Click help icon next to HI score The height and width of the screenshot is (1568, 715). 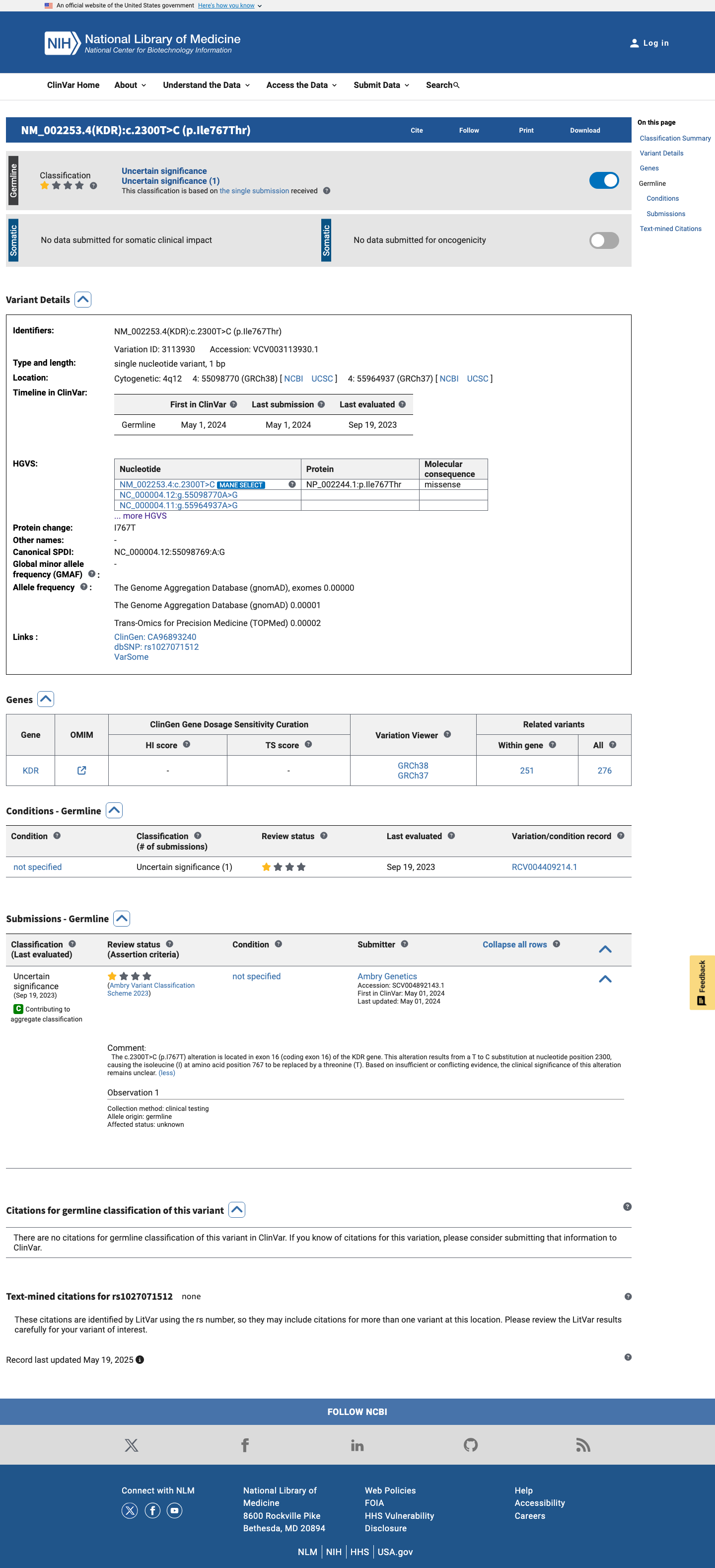pos(187,744)
